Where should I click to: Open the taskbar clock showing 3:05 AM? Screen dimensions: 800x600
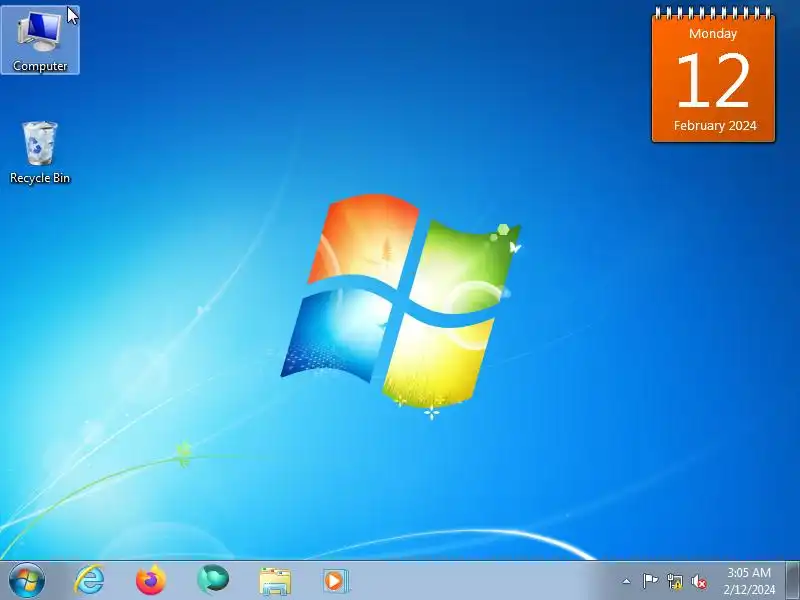click(749, 581)
